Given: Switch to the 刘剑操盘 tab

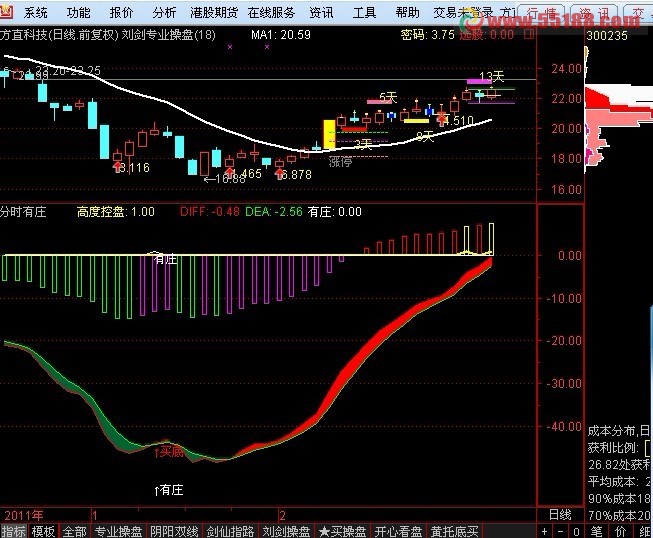Looking at the screenshot, I should click(x=286, y=531).
